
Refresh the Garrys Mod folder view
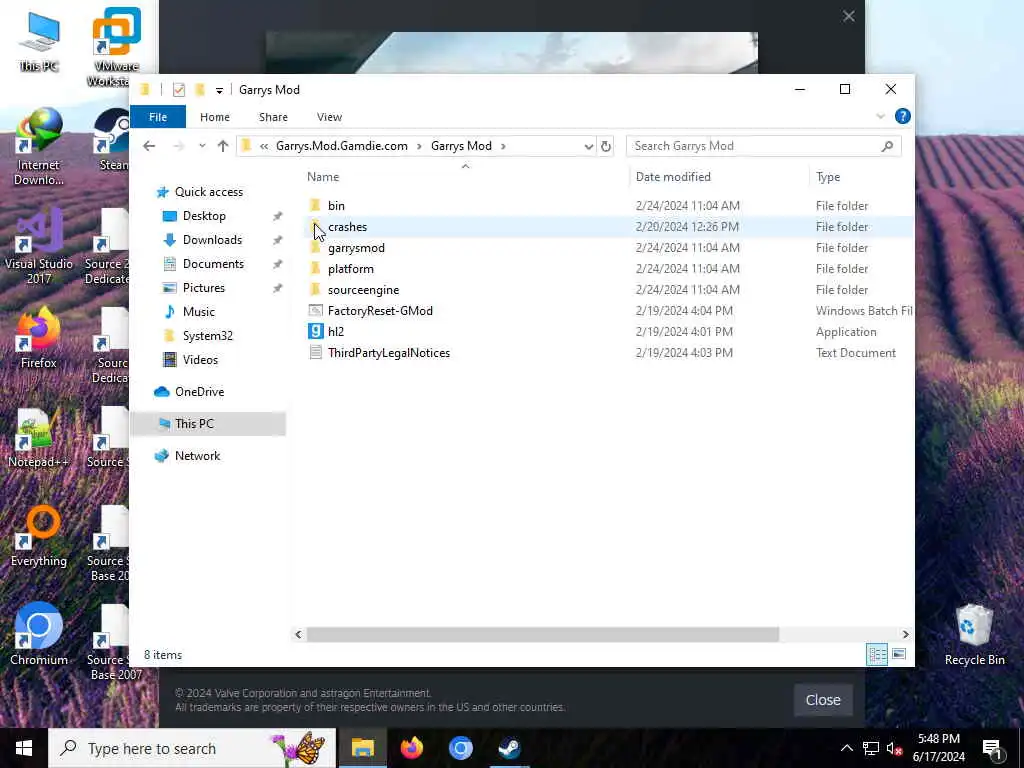point(605,146)
